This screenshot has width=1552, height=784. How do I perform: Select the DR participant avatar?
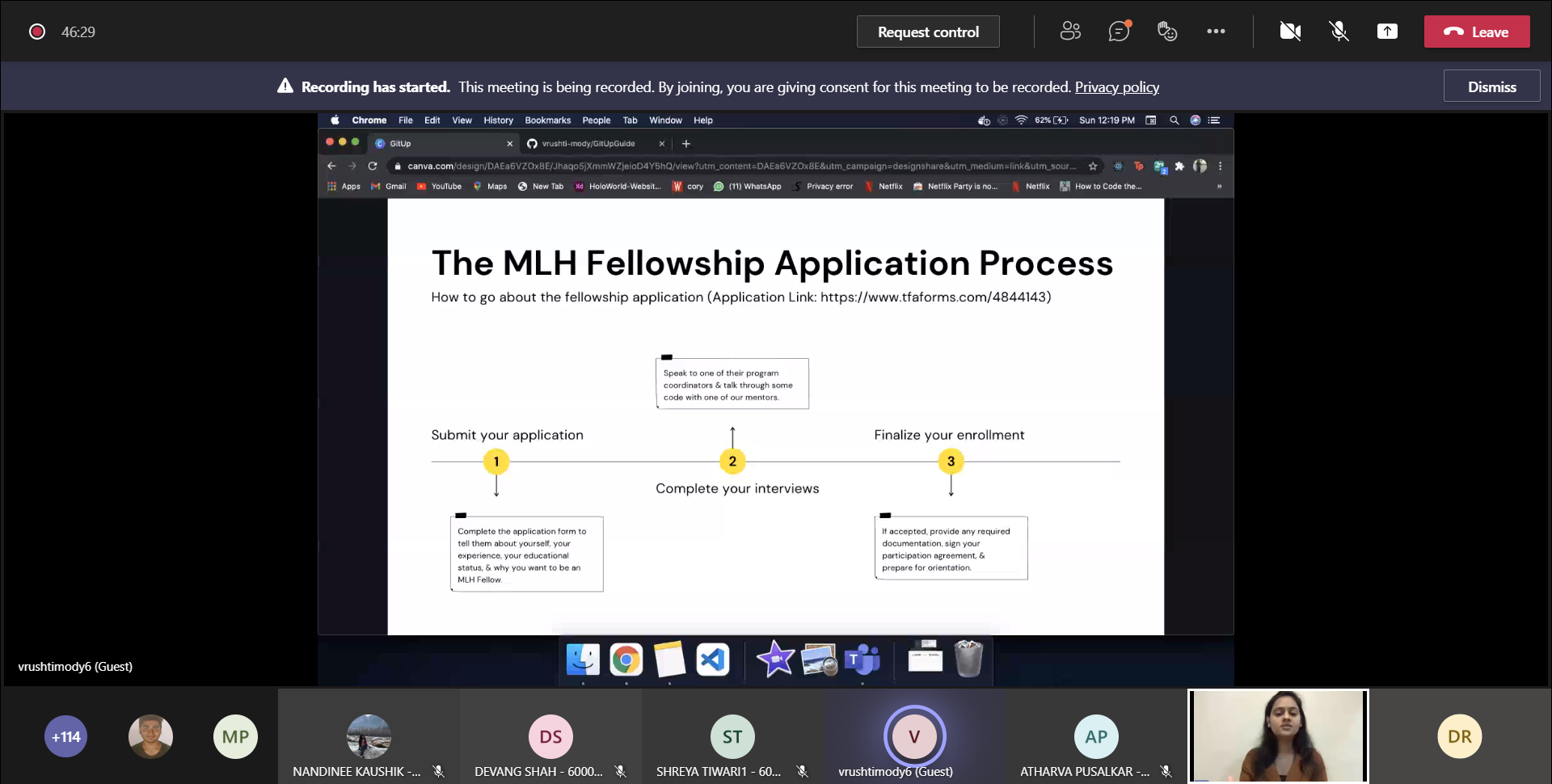1460,736
